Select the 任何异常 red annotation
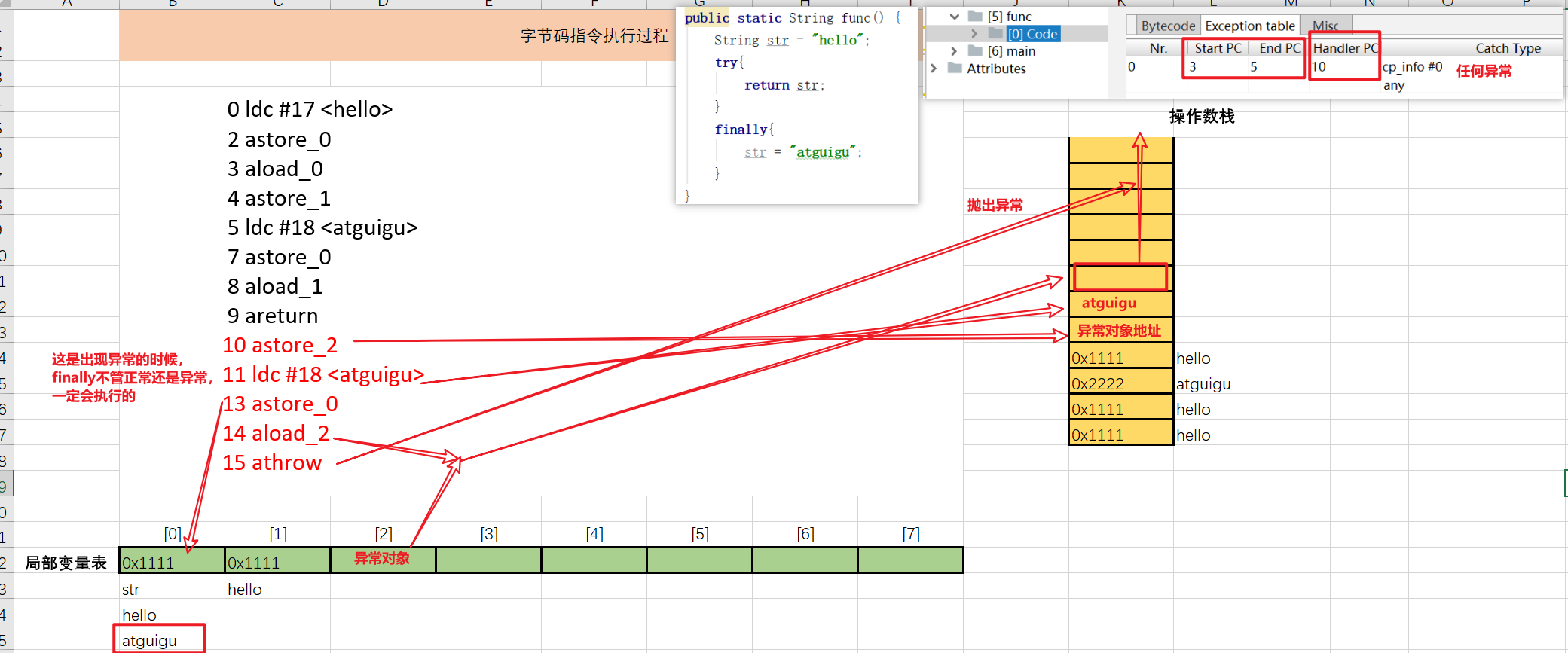Screen dimensions: 1568x653 1484,71
